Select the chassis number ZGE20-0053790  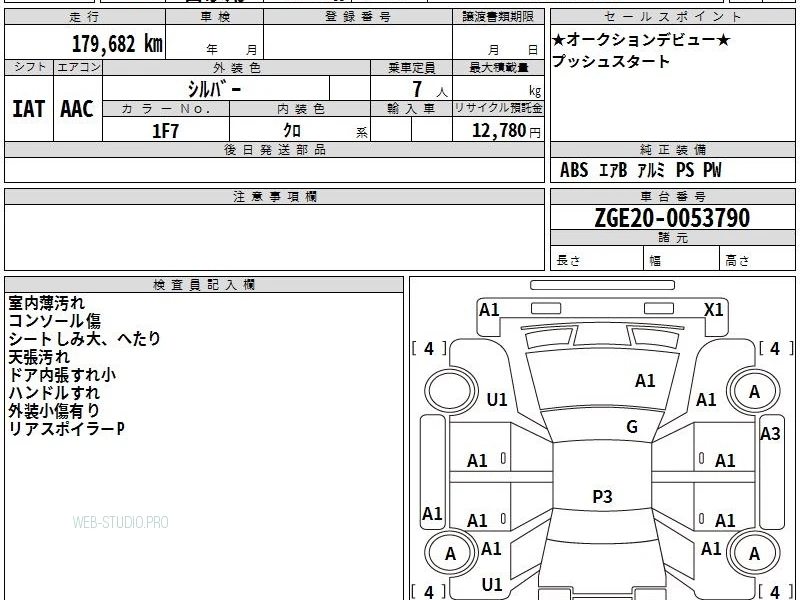pos(672,218)
